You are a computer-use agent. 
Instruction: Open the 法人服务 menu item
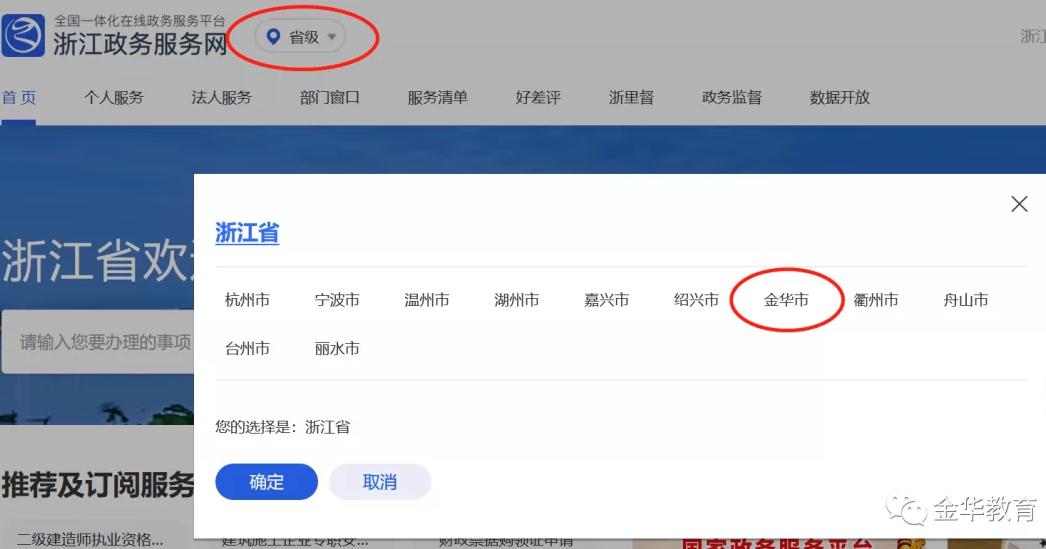click(x=221, y=97)
